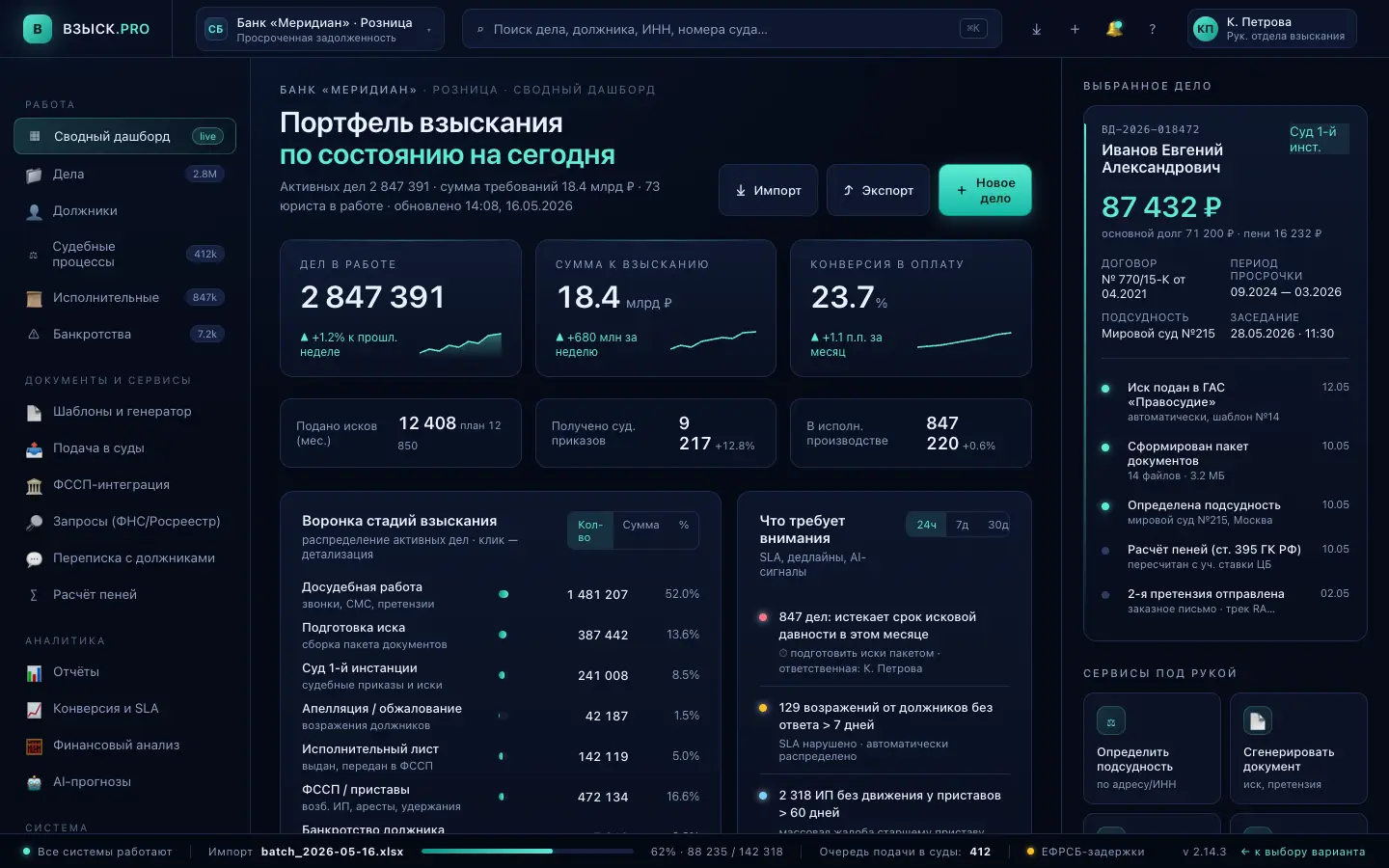
Task: Go to БАНК «МЕРИДИАН» breadcrumb
Action: pos(348,90)
